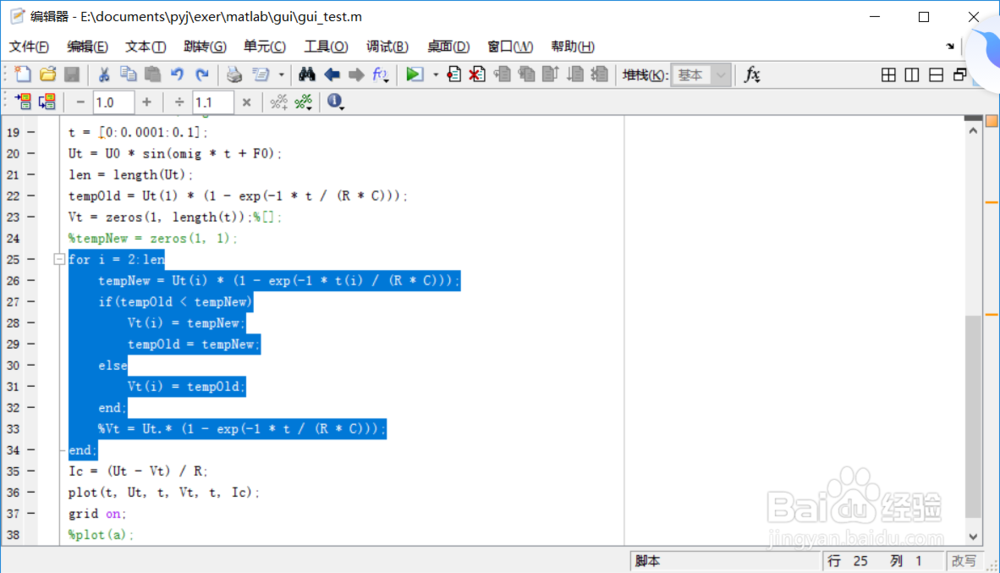The width and height of the screenshot is (1000, 573).
Task: Open the 跳转(G) menu
Action: (205, 47)
